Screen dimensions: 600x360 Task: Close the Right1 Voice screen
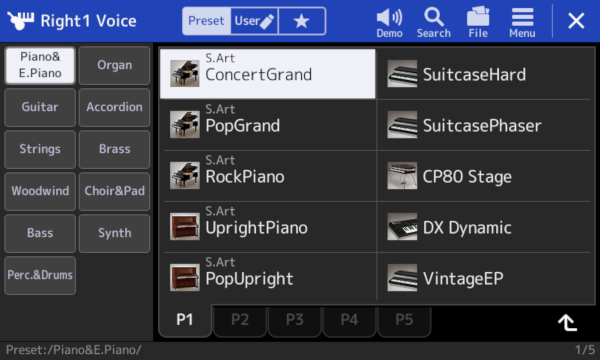(x=576, y=21)
